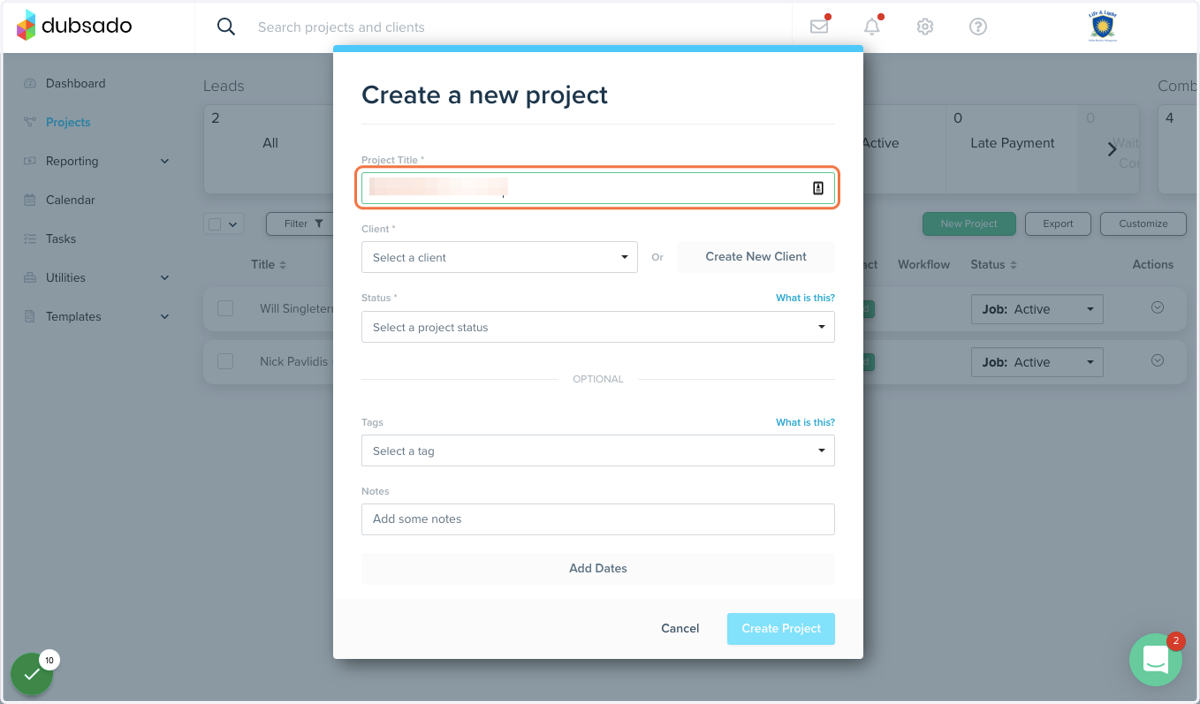The image size is (1200, 704).
Task: Click the Create Project button
Action: click(781, 628)
